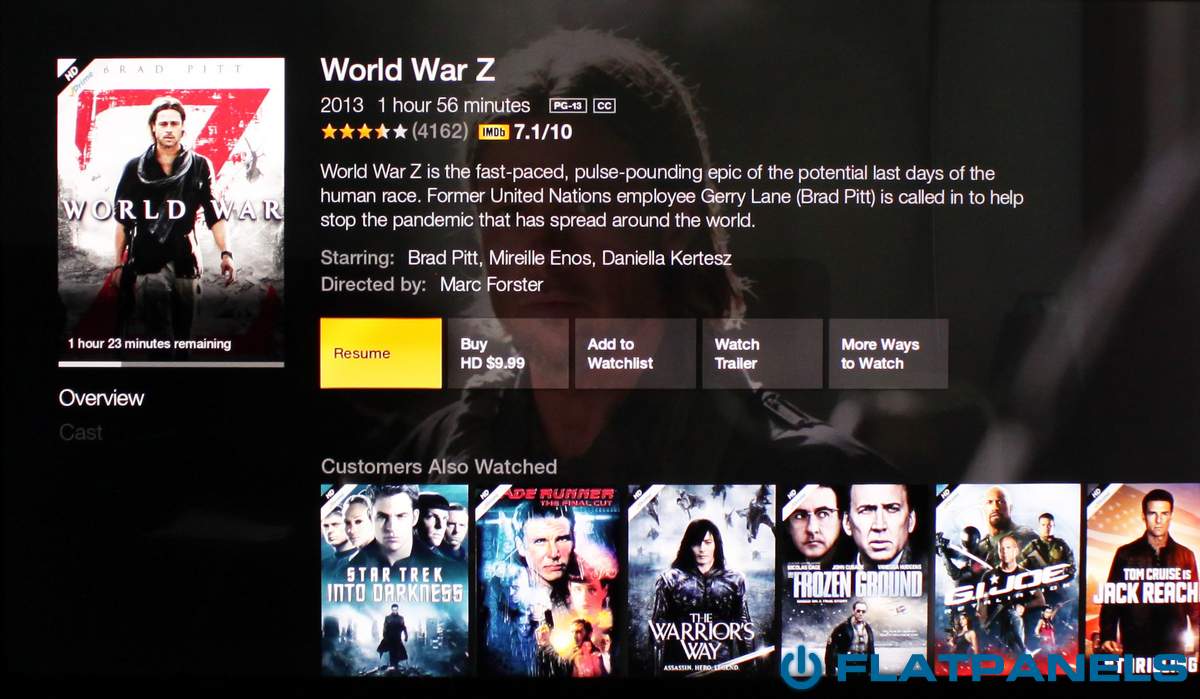Select the Overview menu item

pos(101,398)
